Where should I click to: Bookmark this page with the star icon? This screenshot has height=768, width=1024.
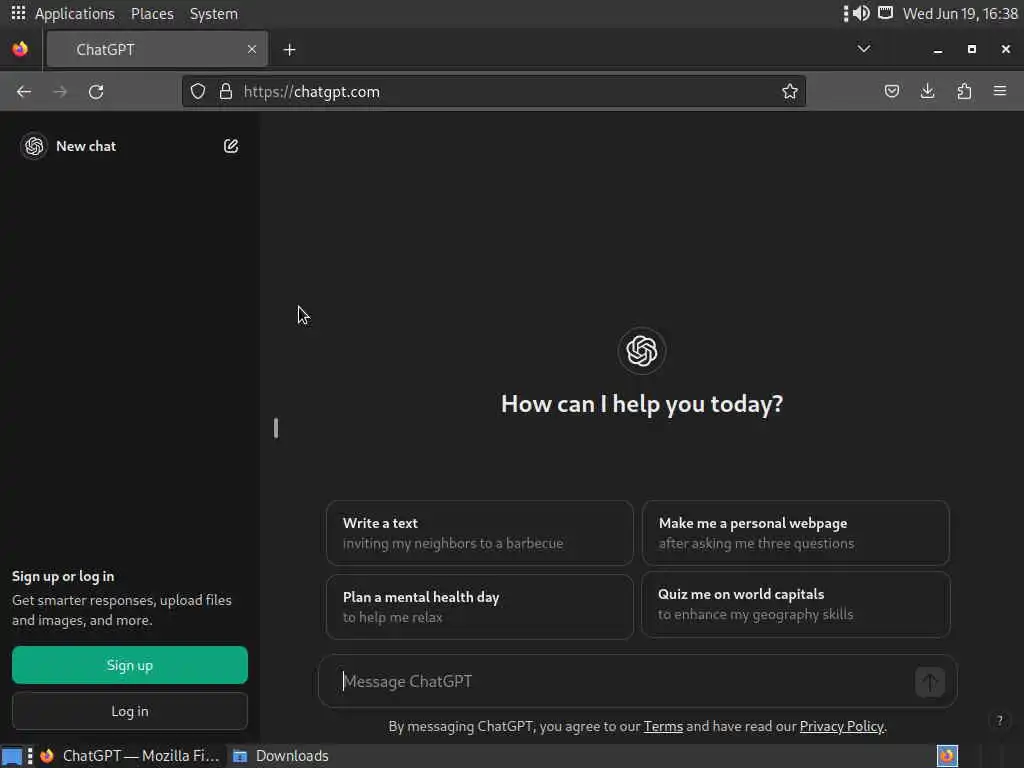pyautogui.click(x=790, y=91)
